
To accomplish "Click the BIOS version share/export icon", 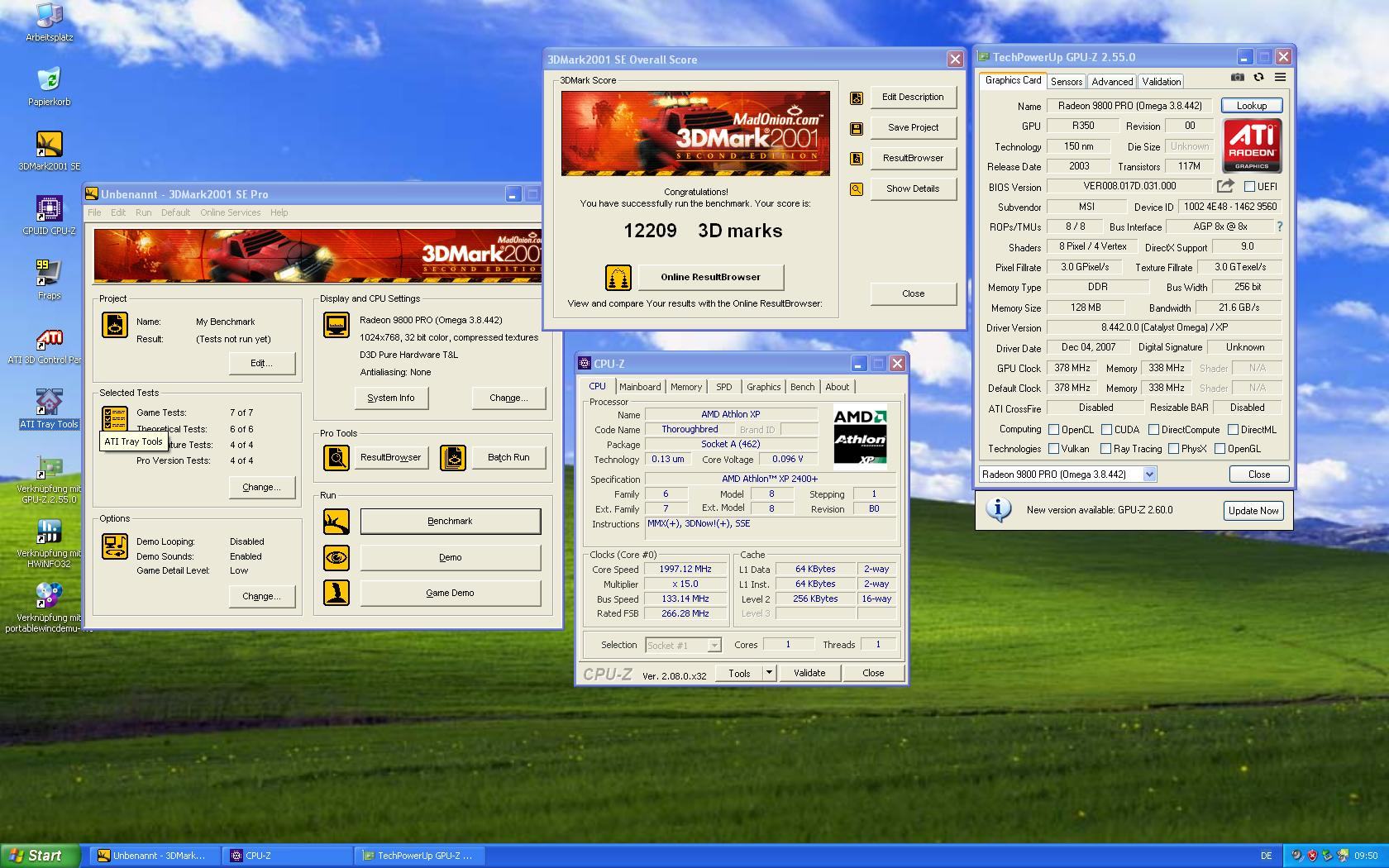I will coord(1225,186).
